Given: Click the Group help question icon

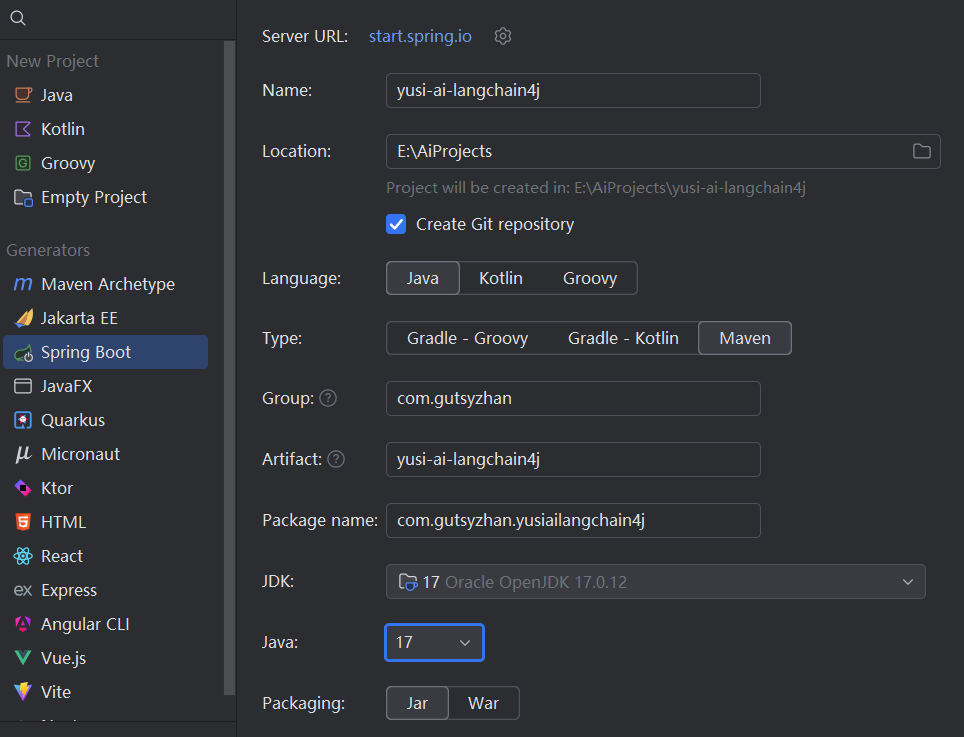Looking at the screenshot, I should (328, 398).
